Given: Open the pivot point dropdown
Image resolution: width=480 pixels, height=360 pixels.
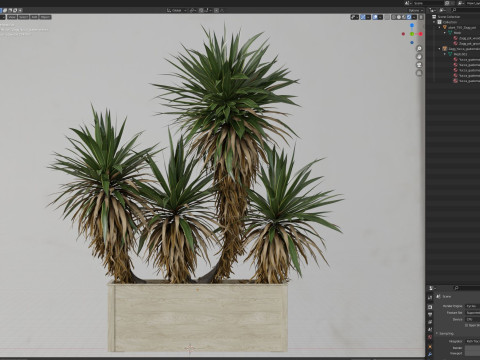Looking at the screenshot, I should [x=193, y=10].
